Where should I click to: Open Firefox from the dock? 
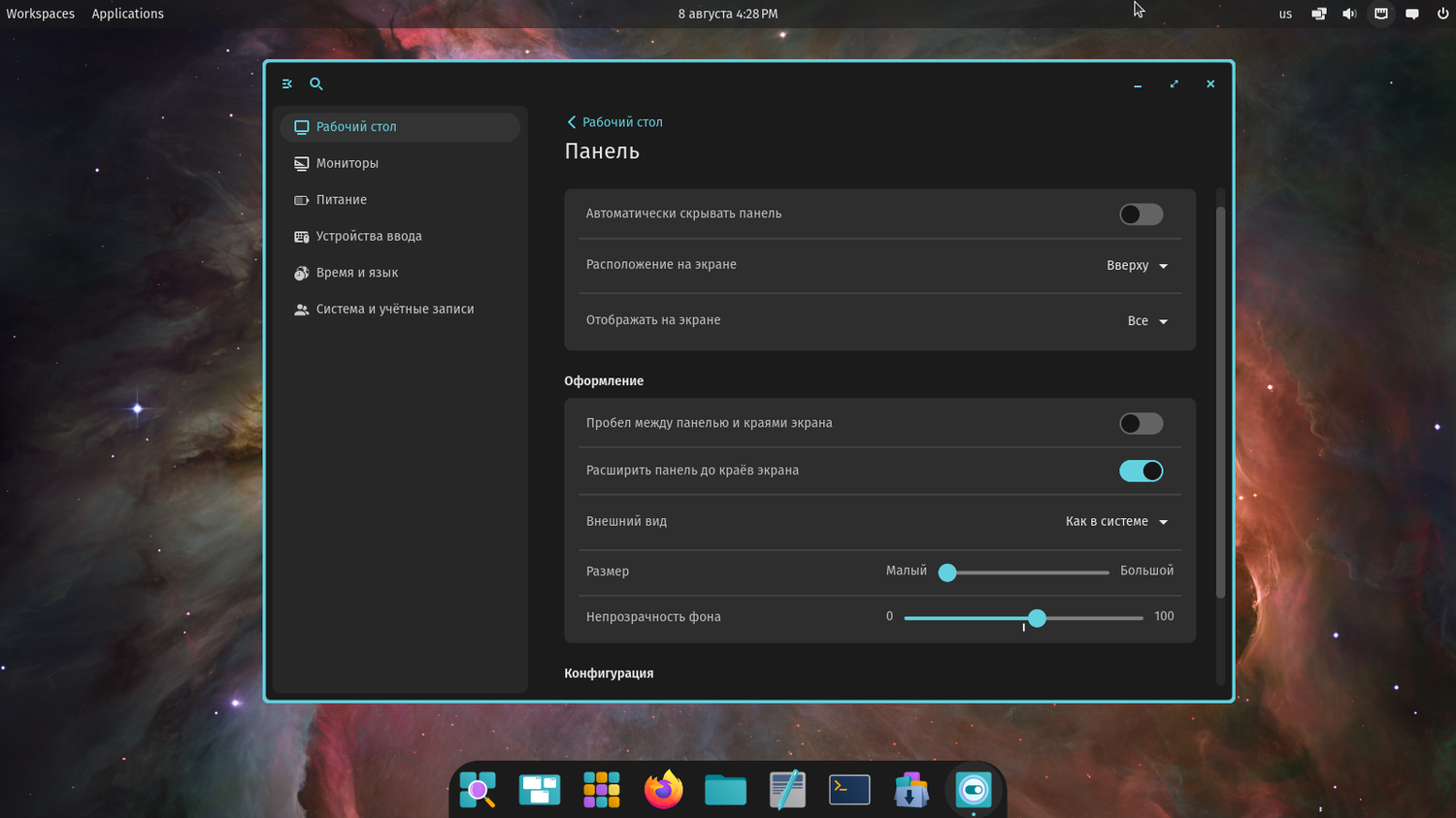click(663, 790)
